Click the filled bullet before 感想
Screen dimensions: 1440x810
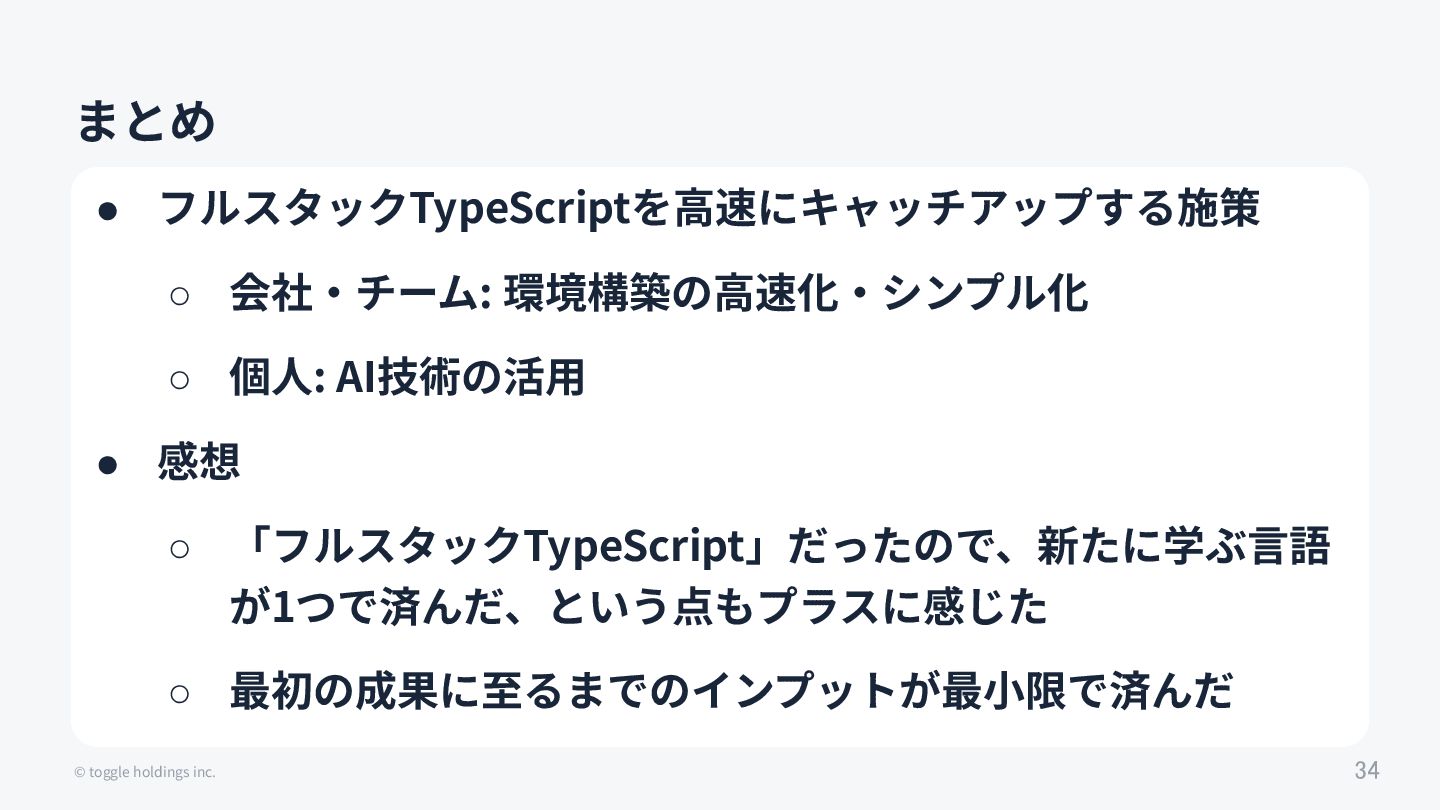pos(109,464)
